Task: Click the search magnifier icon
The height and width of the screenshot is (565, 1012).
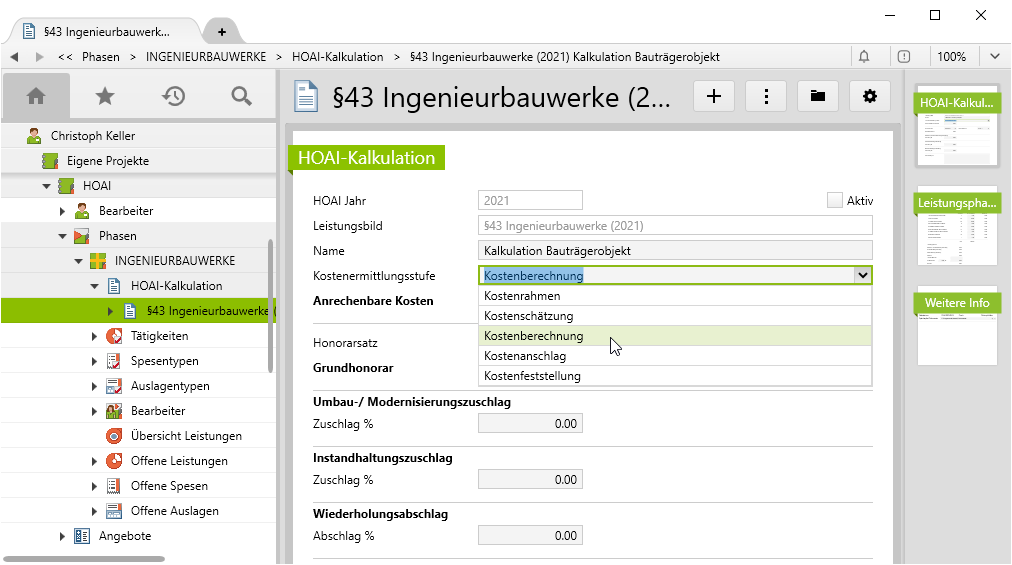Action: click(x=241, y=96)
